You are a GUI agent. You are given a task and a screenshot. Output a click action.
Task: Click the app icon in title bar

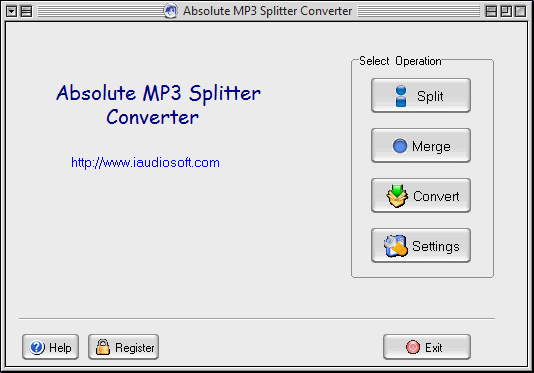pos(171,11)
